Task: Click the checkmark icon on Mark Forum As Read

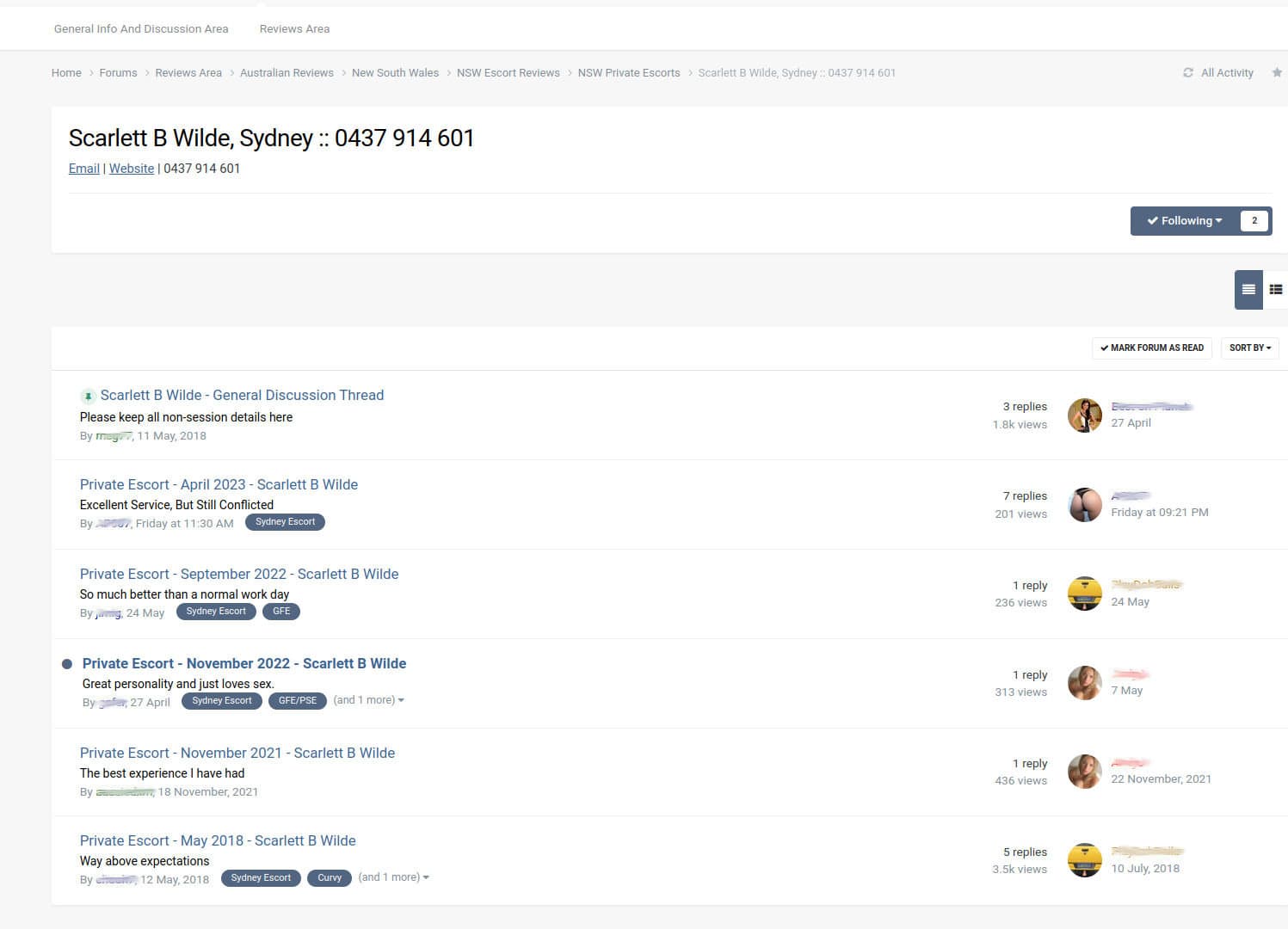Action: (1105, 348)
